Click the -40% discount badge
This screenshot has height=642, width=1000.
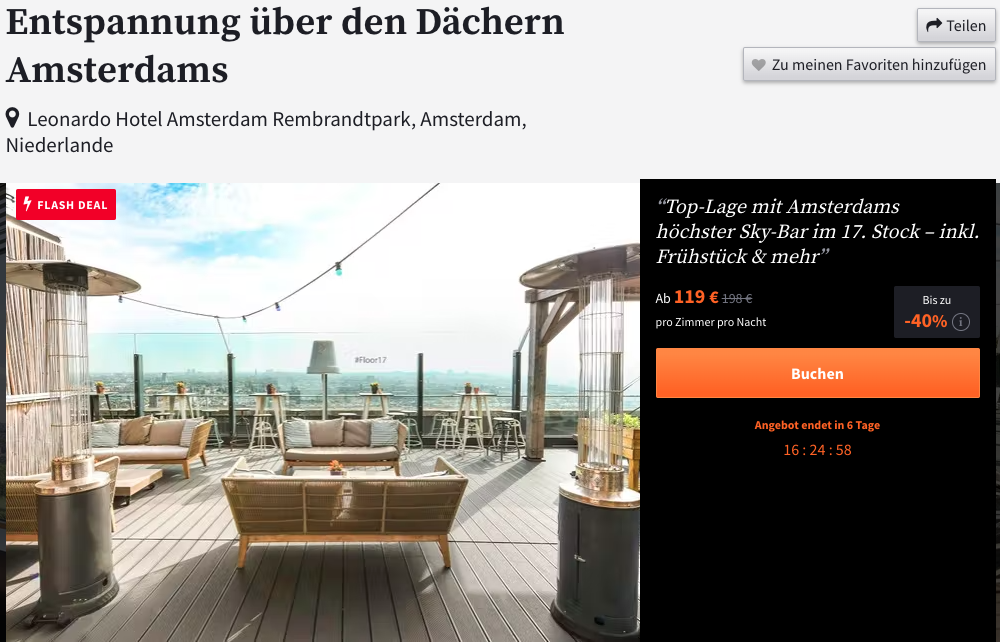pyautogui.click(x=925, y=321)
